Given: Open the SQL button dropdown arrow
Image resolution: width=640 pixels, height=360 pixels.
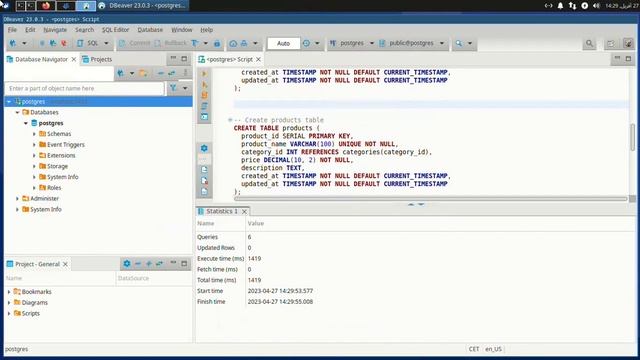Looking at the screenshot, I should 106,43.
